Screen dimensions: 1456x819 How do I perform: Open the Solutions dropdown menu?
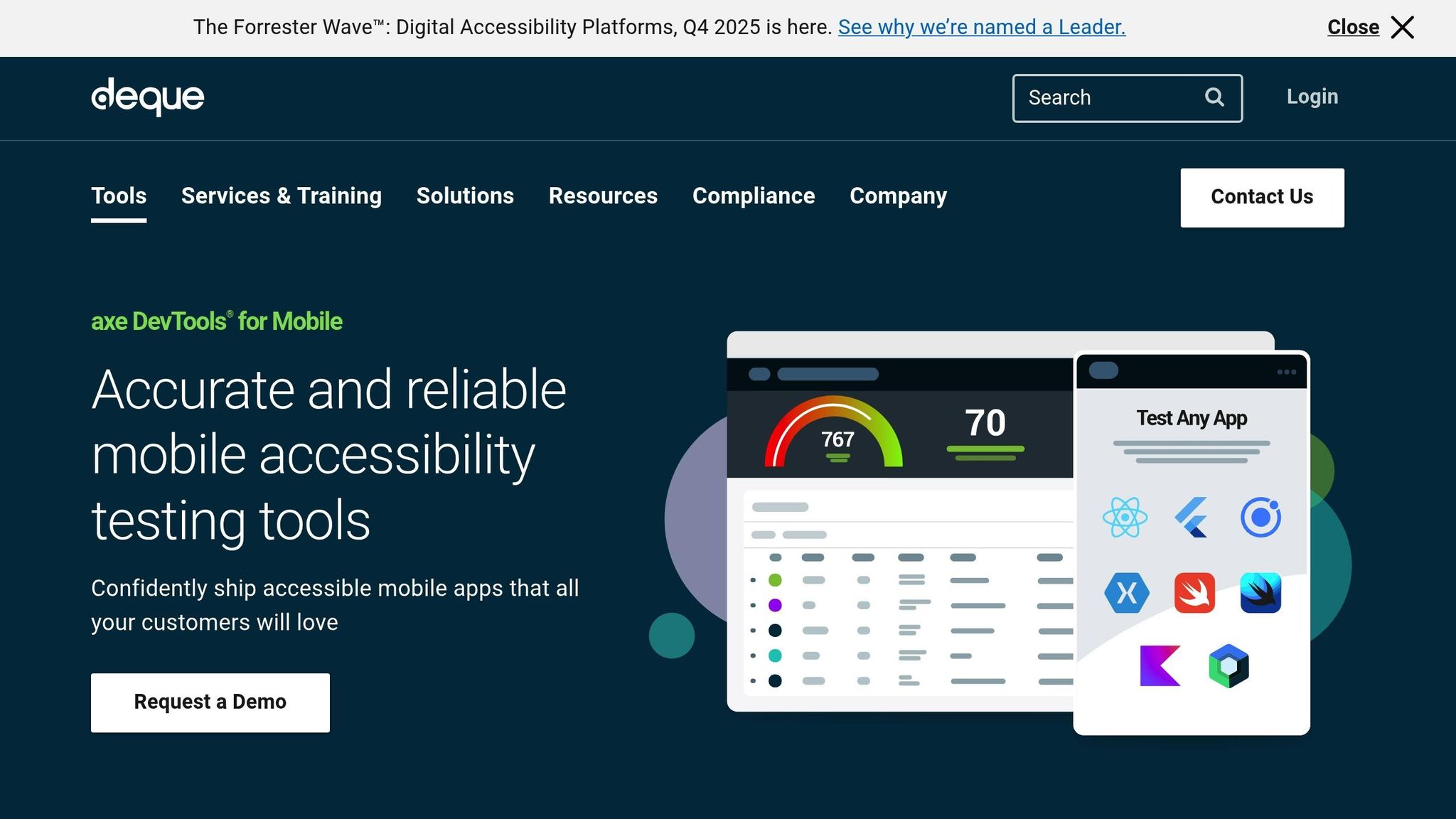point(464,196)
